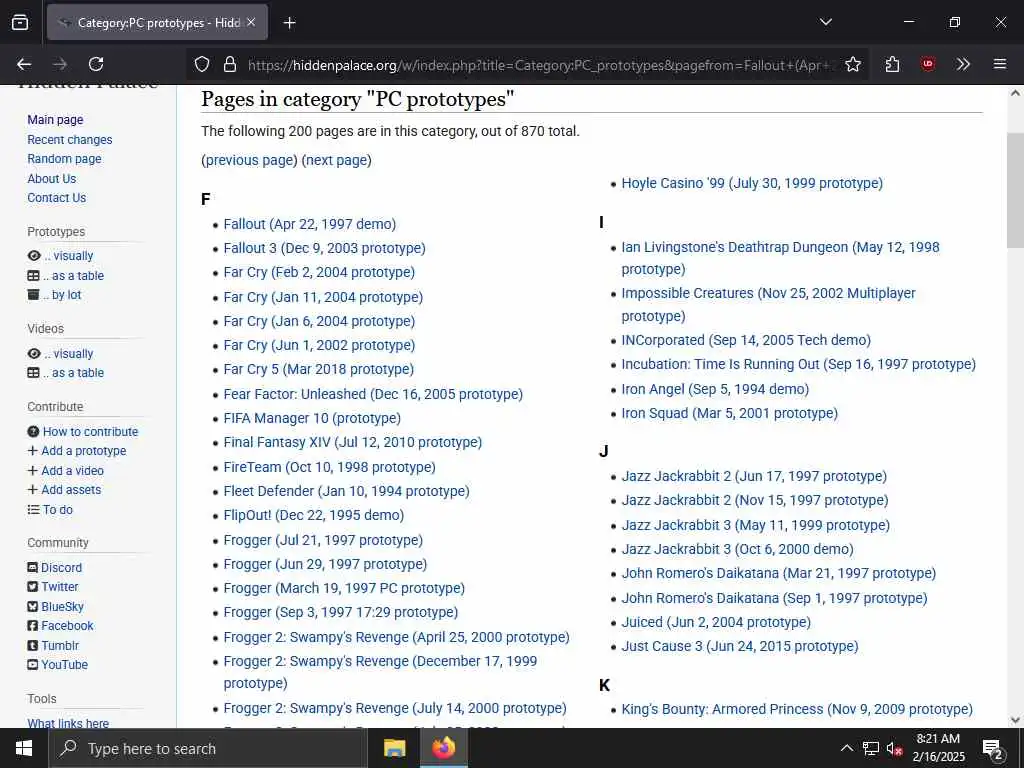
Task: View prototypes as a table icon
Action: coord(33,276)
